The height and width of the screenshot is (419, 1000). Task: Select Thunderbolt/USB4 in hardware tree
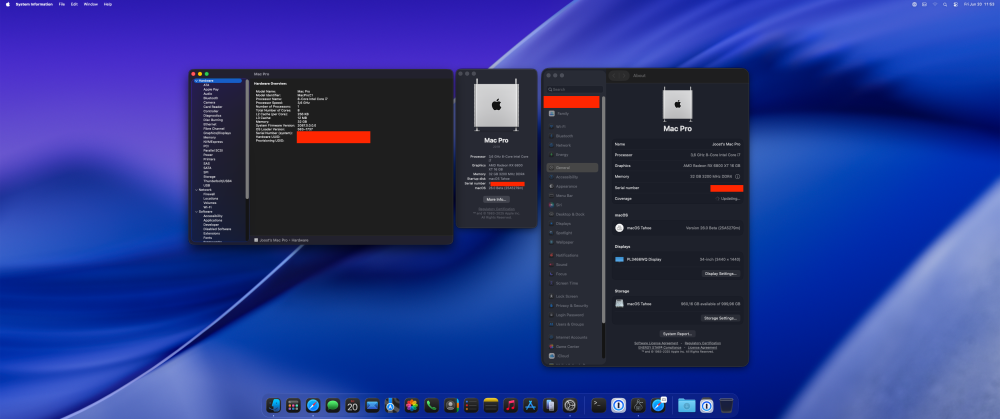click(x=217, y=180)
